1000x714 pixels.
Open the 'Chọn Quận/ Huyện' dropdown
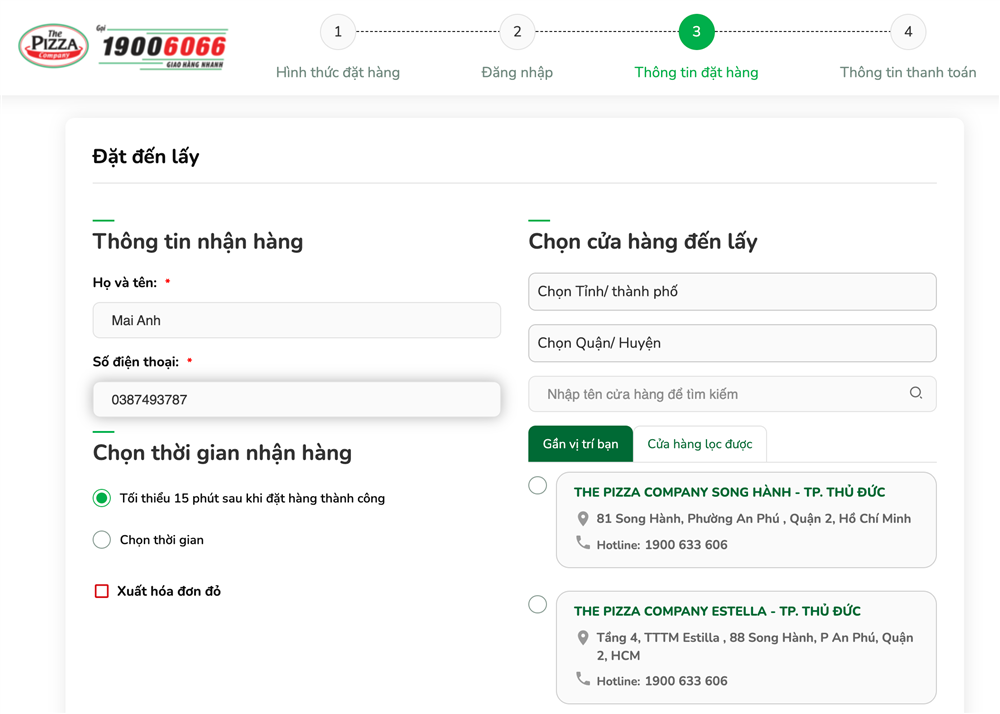pyautogui.click(x=732, y=343)
